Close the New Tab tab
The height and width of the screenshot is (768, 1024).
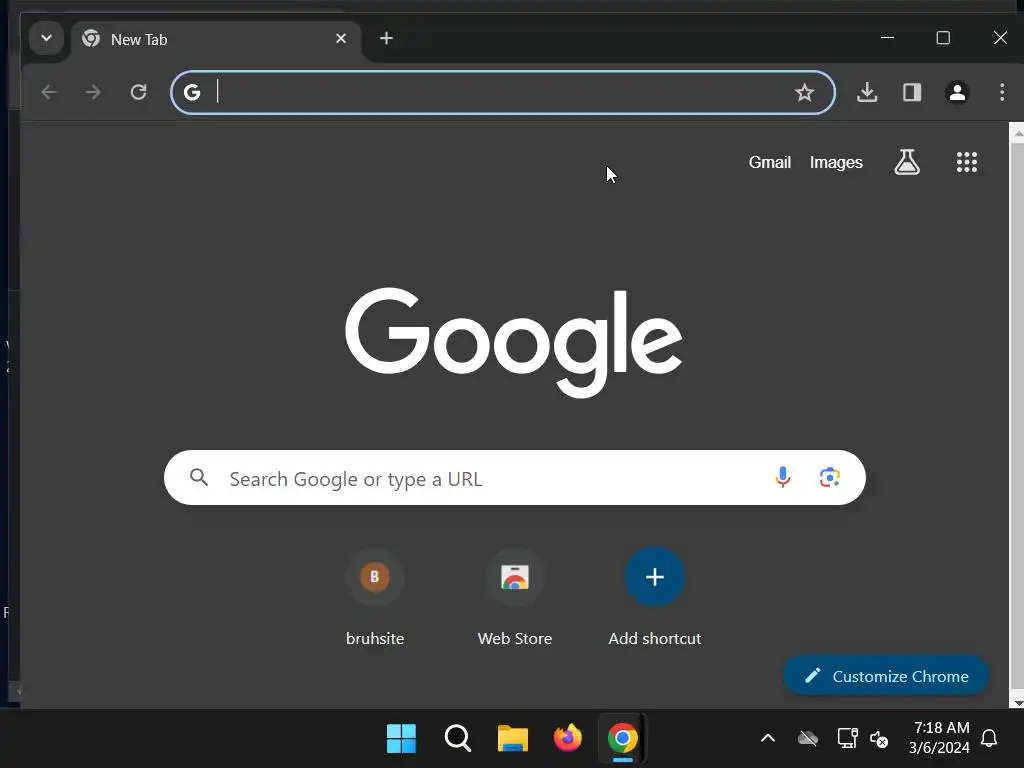pos(341,39)
